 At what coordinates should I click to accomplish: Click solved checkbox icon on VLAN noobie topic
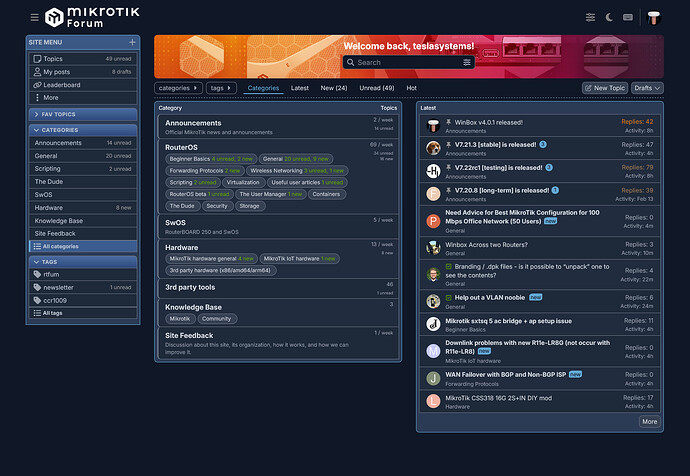(448, 298)
